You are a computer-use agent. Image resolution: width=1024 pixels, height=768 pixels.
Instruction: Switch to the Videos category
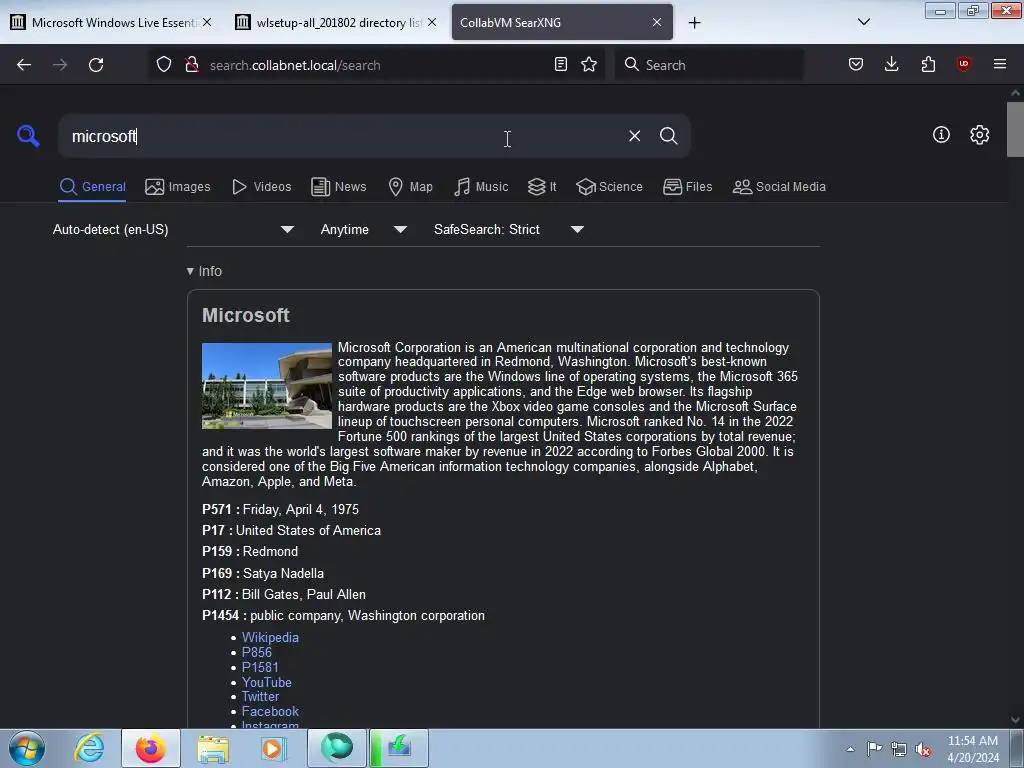click(x=261, y=187)
